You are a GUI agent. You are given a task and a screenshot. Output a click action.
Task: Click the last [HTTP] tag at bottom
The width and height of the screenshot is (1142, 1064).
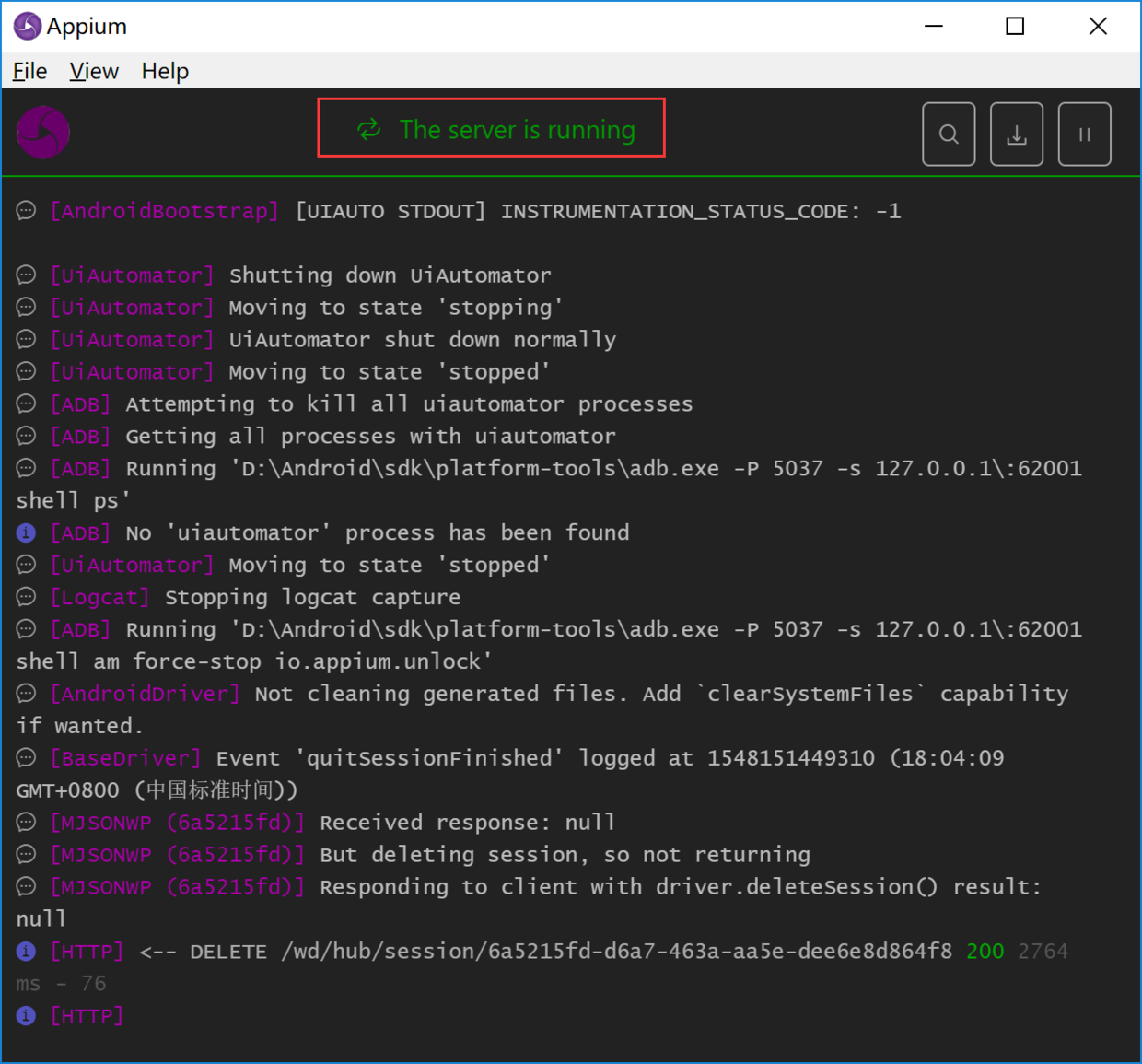[x=87, y=1016]
